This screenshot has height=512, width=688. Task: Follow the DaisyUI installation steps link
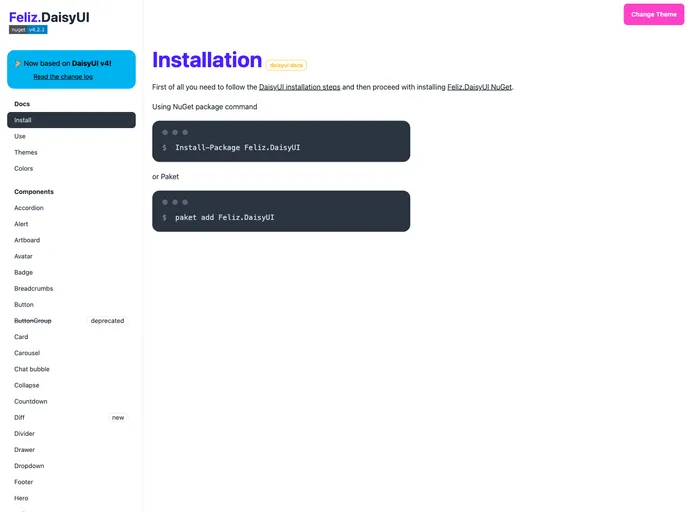299,87
